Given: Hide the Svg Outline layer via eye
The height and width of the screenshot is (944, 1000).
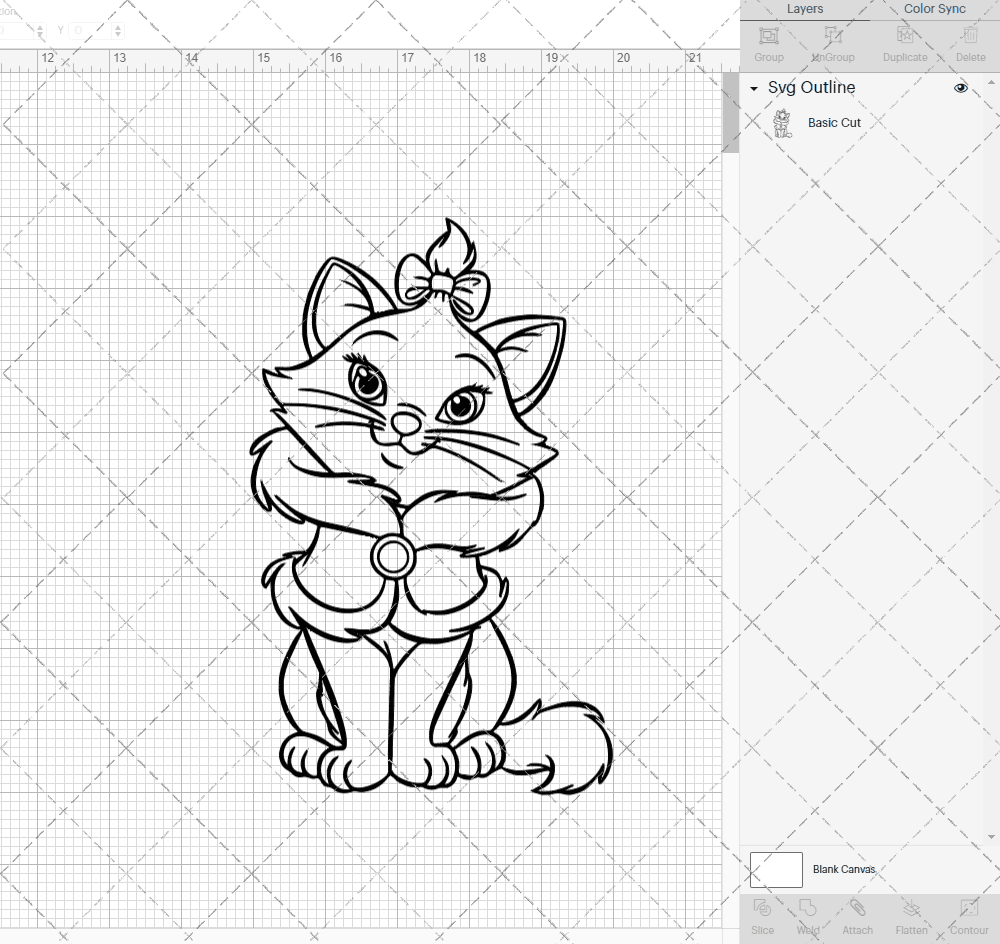Looking at the screenshot, I should [x=960, y=88].
